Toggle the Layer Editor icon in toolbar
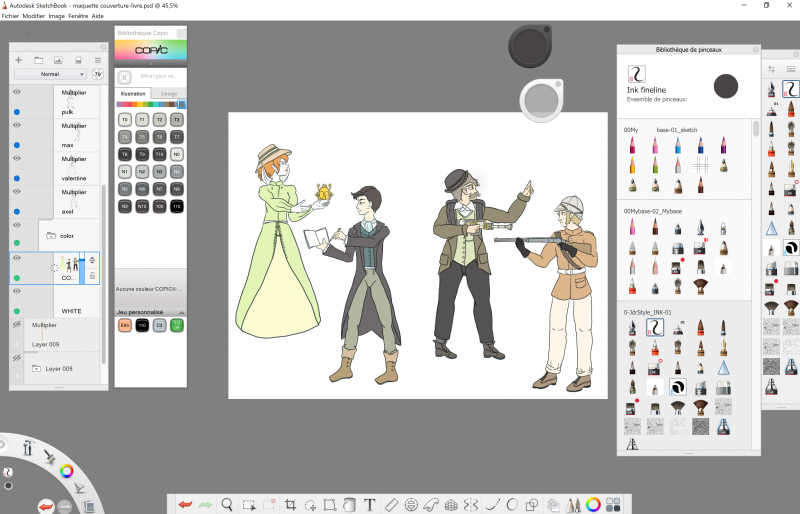 (553, 505)
